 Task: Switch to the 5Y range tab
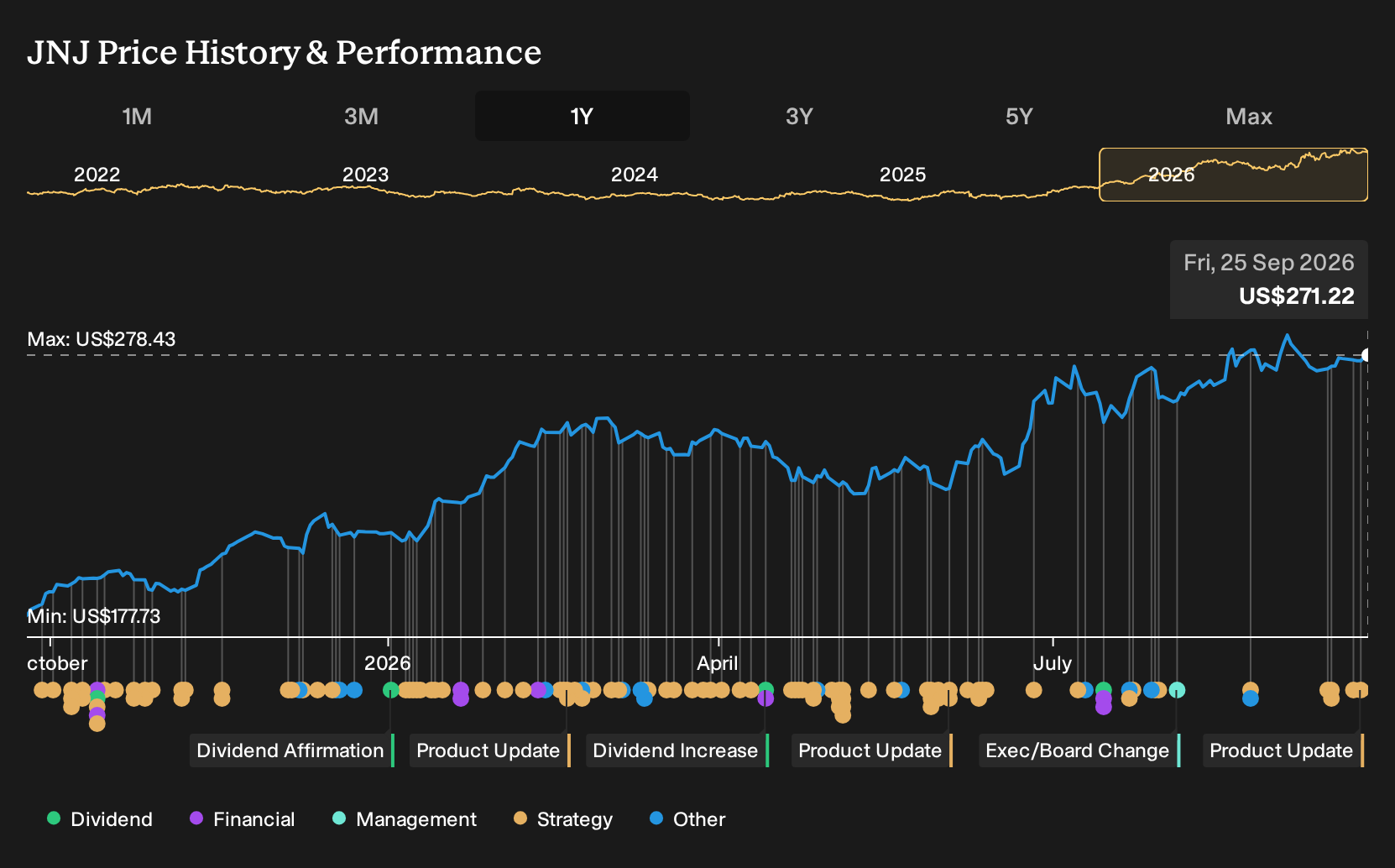(x=1019, y=116)
